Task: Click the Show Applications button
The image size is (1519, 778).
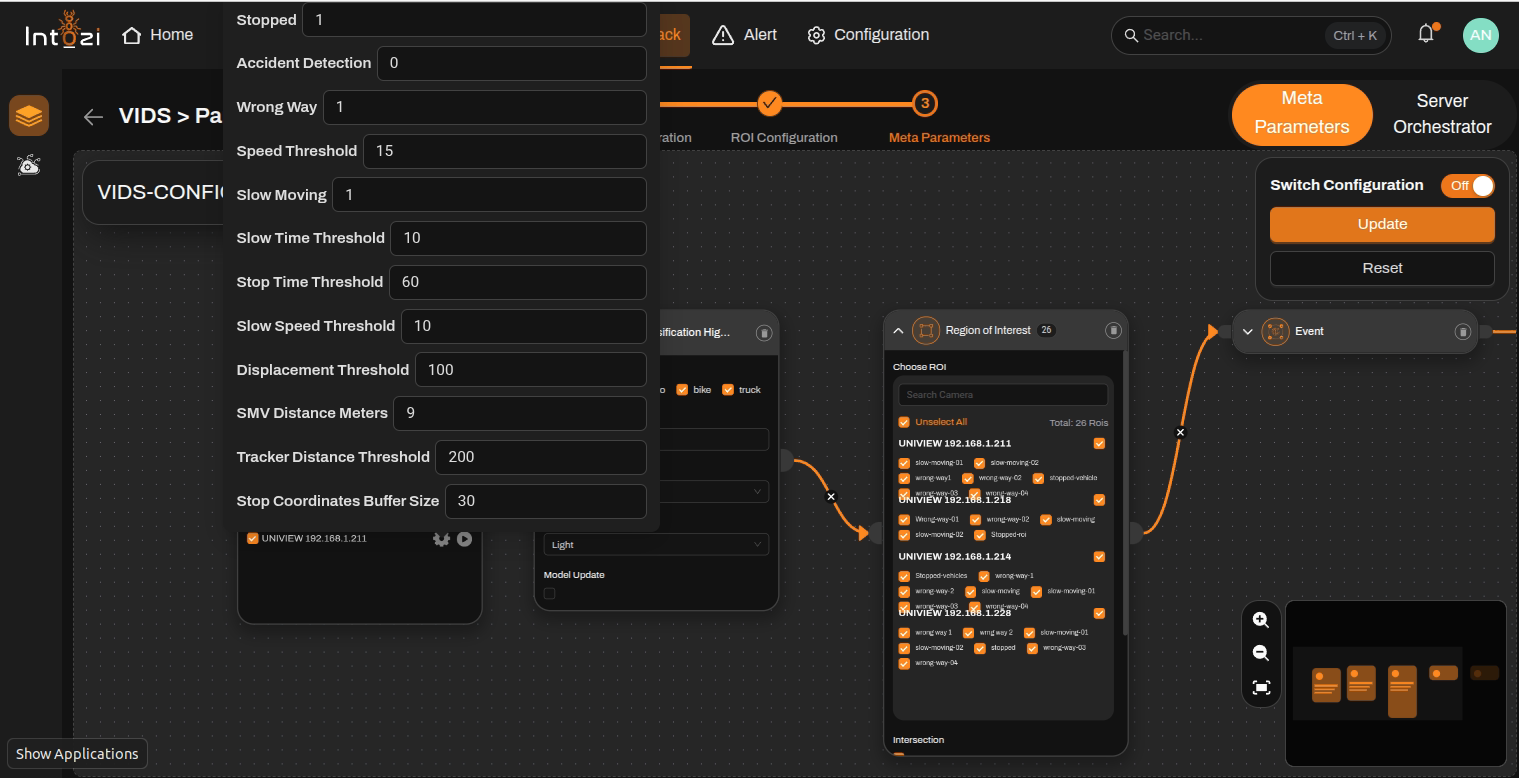Action: 77,754
